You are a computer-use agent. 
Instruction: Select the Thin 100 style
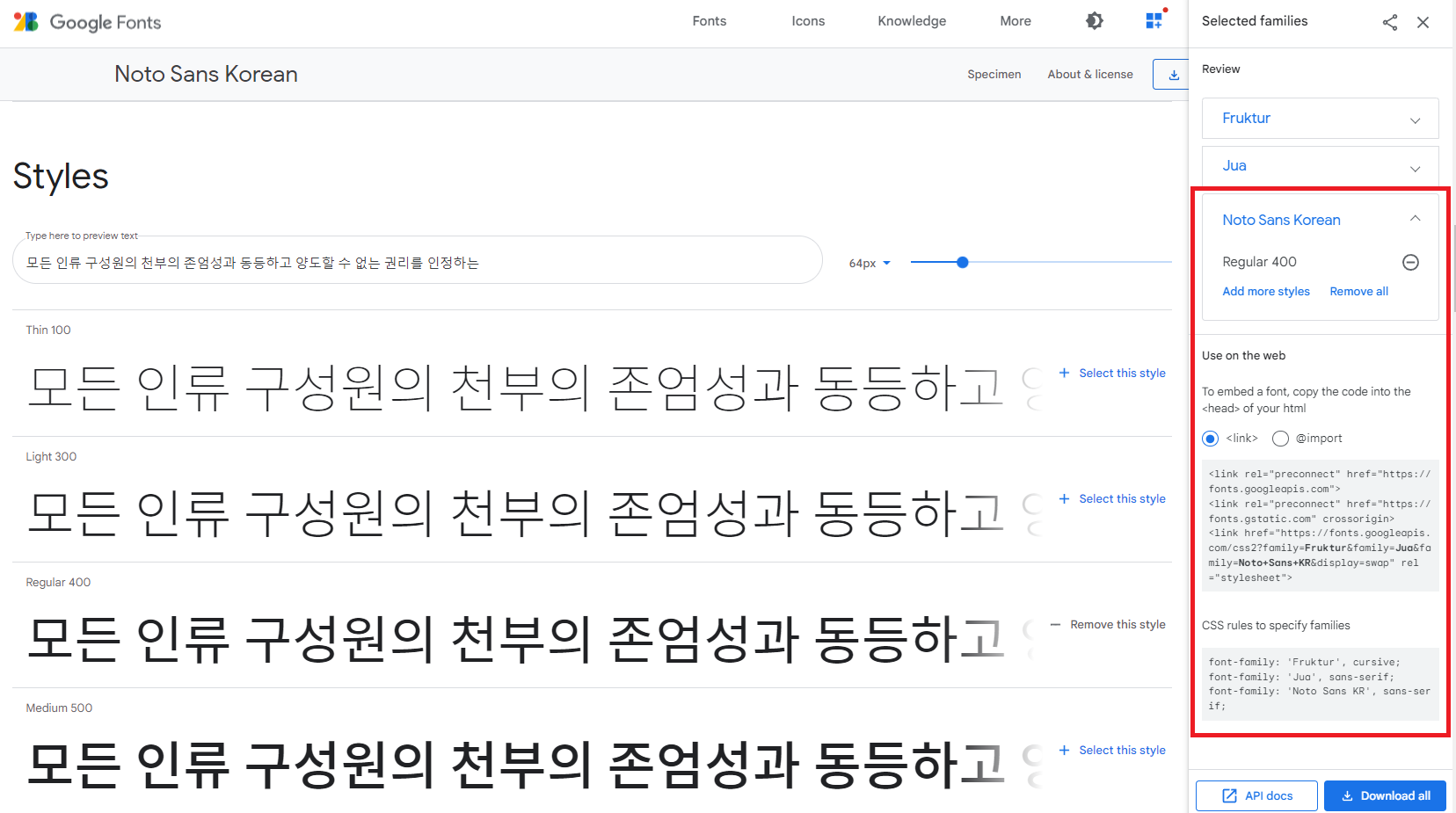tap(1113, 374)
